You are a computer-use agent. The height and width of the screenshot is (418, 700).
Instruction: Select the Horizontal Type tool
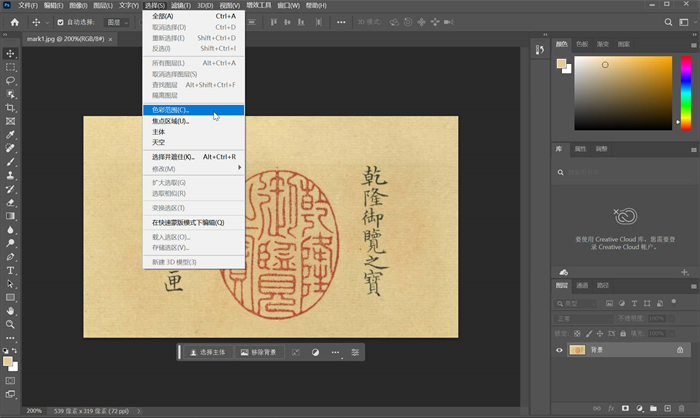11,270
